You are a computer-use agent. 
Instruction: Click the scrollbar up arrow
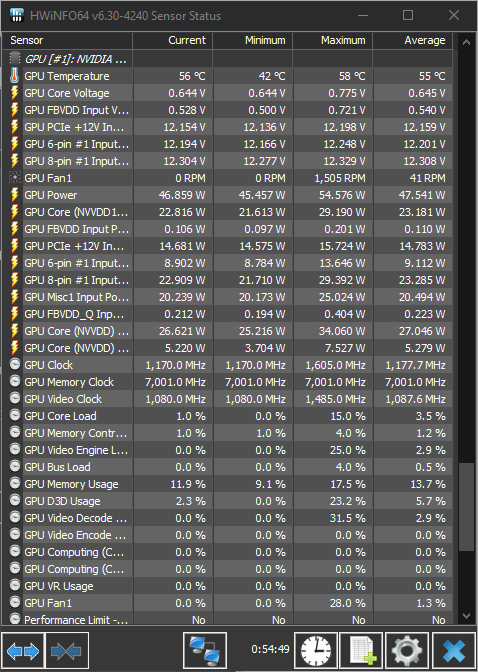[466, 42]
